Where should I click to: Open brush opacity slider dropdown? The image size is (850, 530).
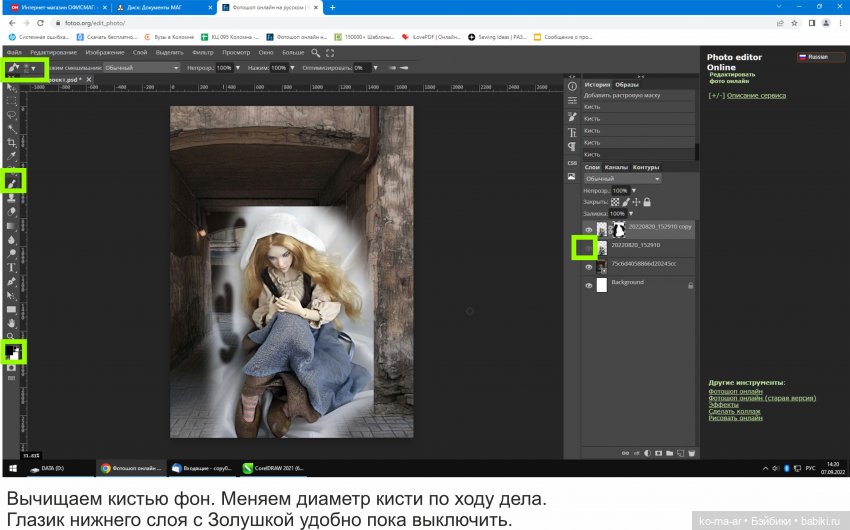[x=237, y=68]
